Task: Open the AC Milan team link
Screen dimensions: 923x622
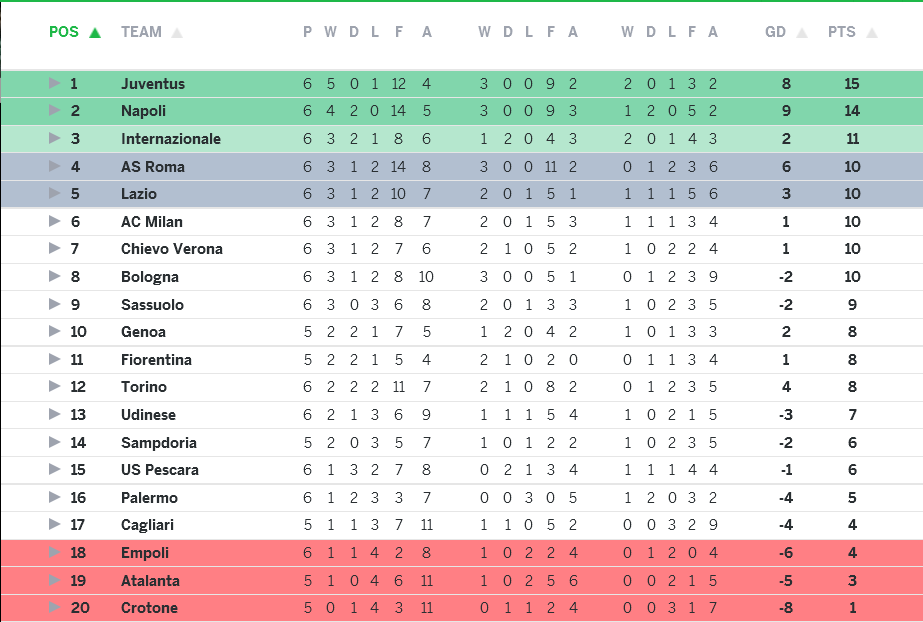Action: pos(152,221)
